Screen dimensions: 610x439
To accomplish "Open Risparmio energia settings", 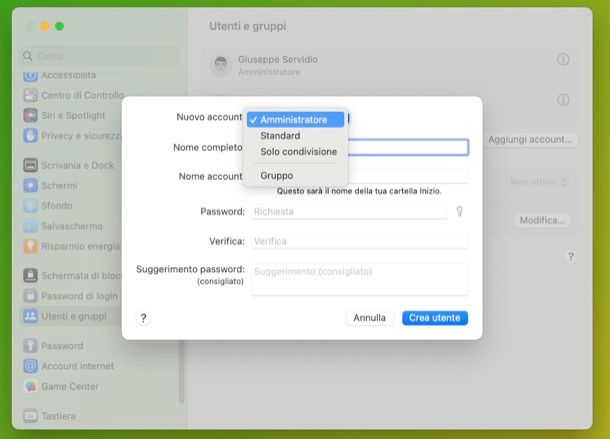I will click(72, 246).
